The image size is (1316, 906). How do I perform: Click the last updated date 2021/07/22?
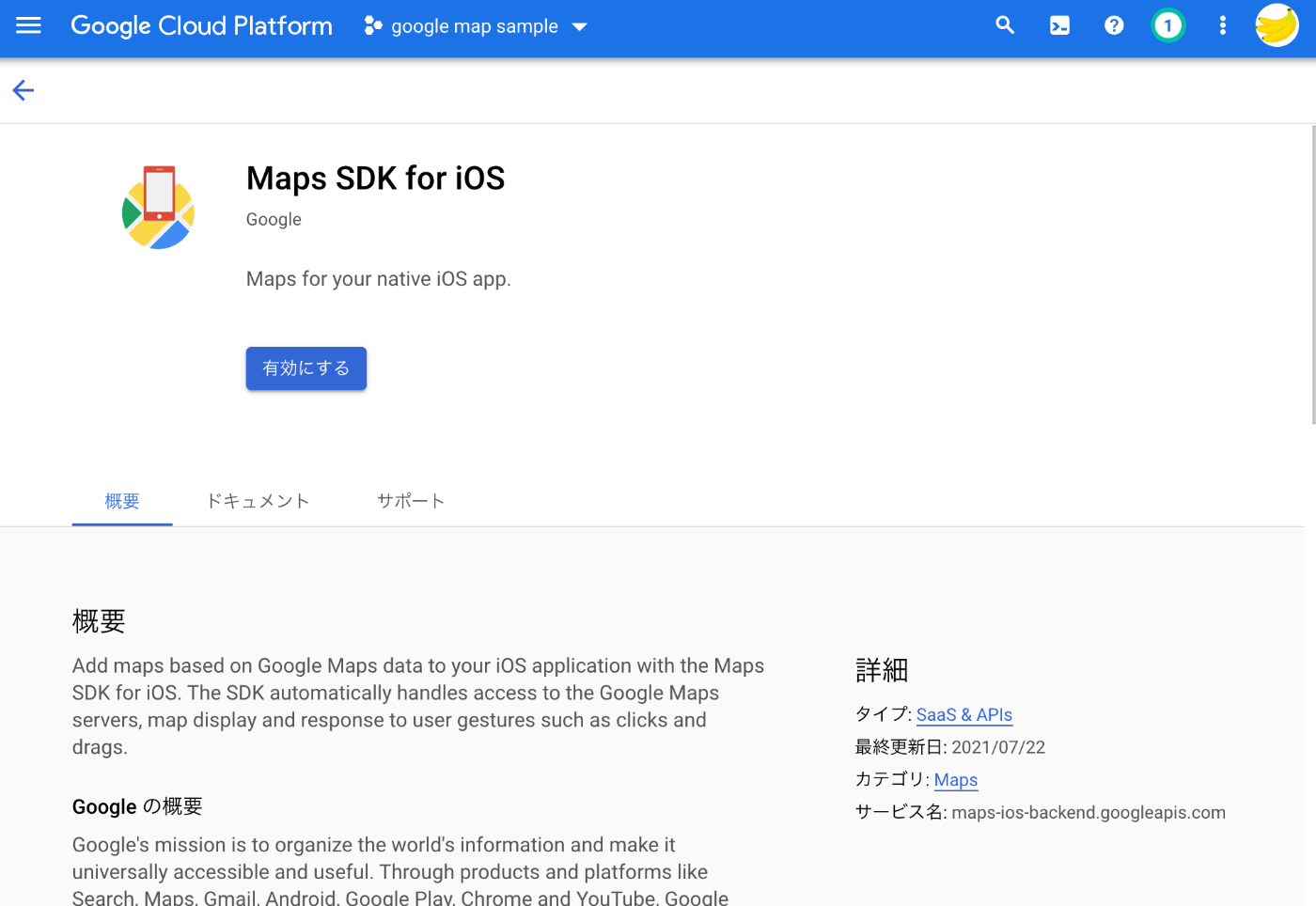point(998,748)
